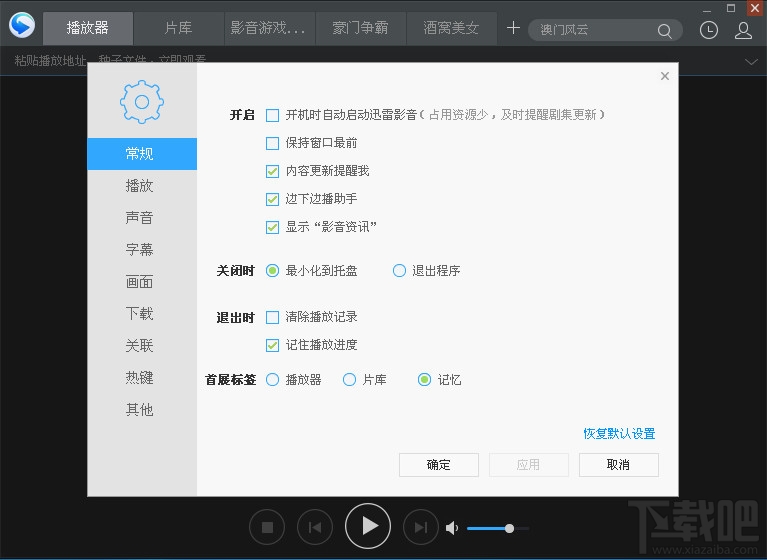Click the Xunlei player logo icon
Viewport: 767px width, 560px height.
22,25
